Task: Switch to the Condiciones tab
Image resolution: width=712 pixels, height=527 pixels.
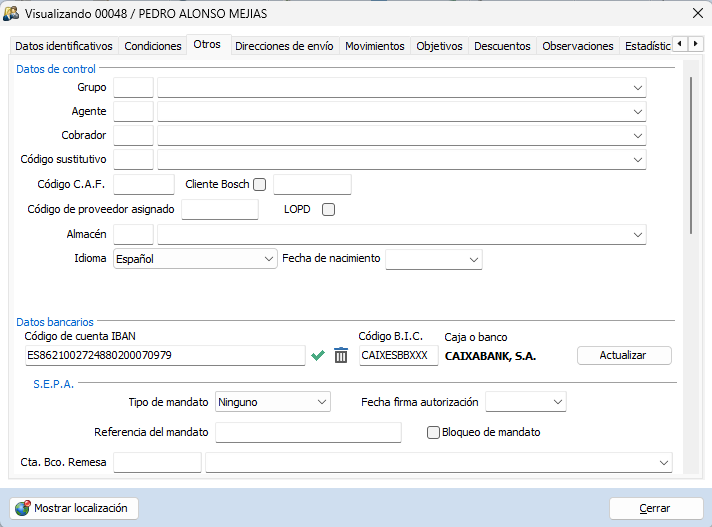Action: [153, 46]
